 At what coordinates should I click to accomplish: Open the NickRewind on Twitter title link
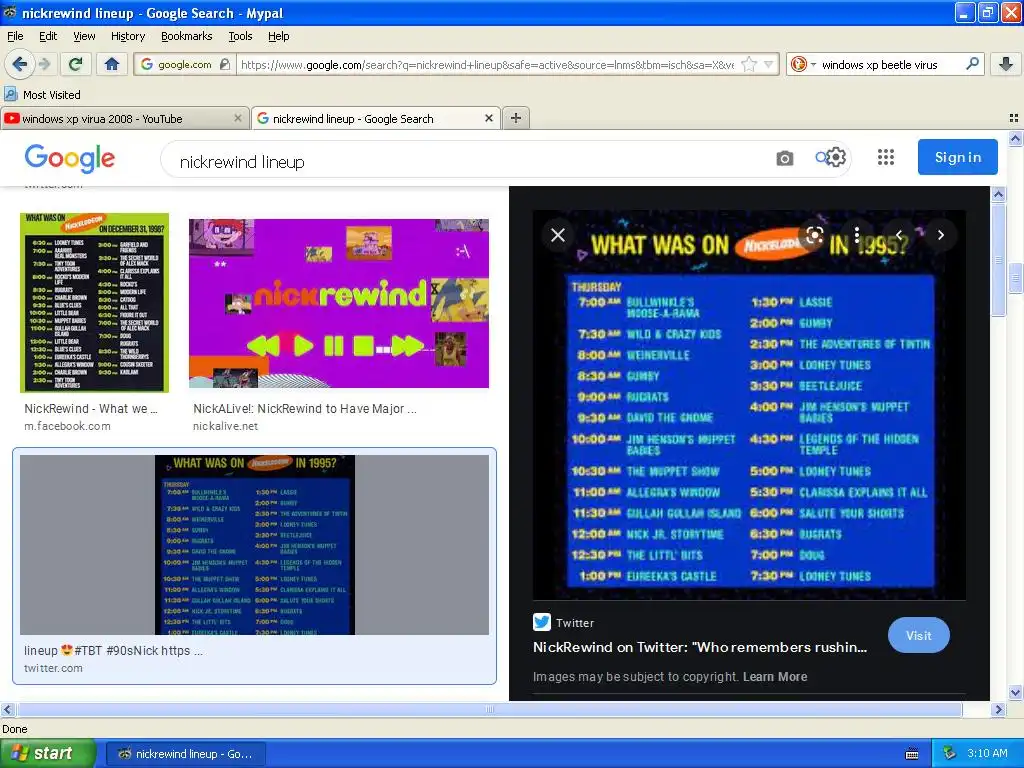point(699,647)
